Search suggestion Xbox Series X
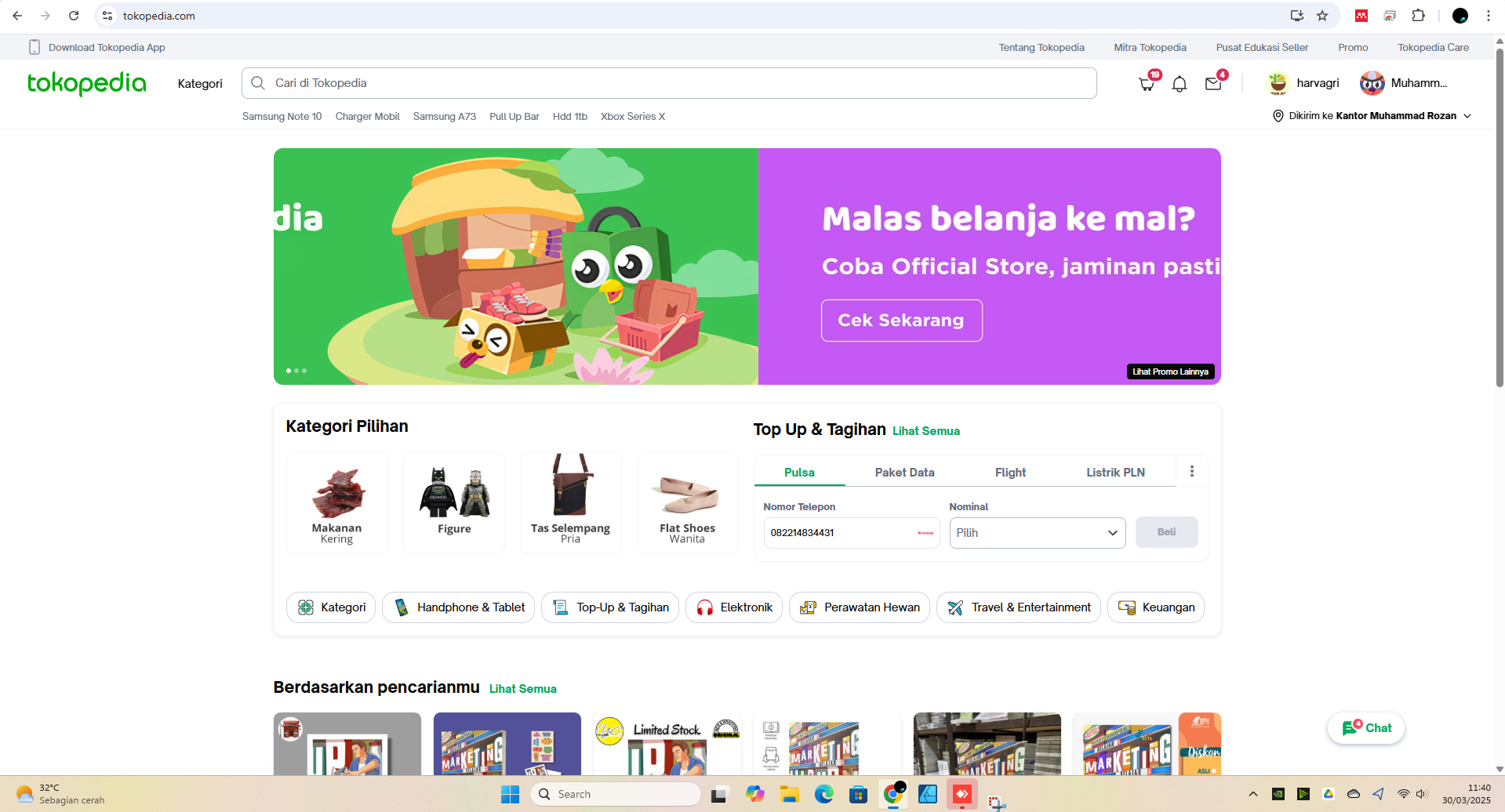 632,116
